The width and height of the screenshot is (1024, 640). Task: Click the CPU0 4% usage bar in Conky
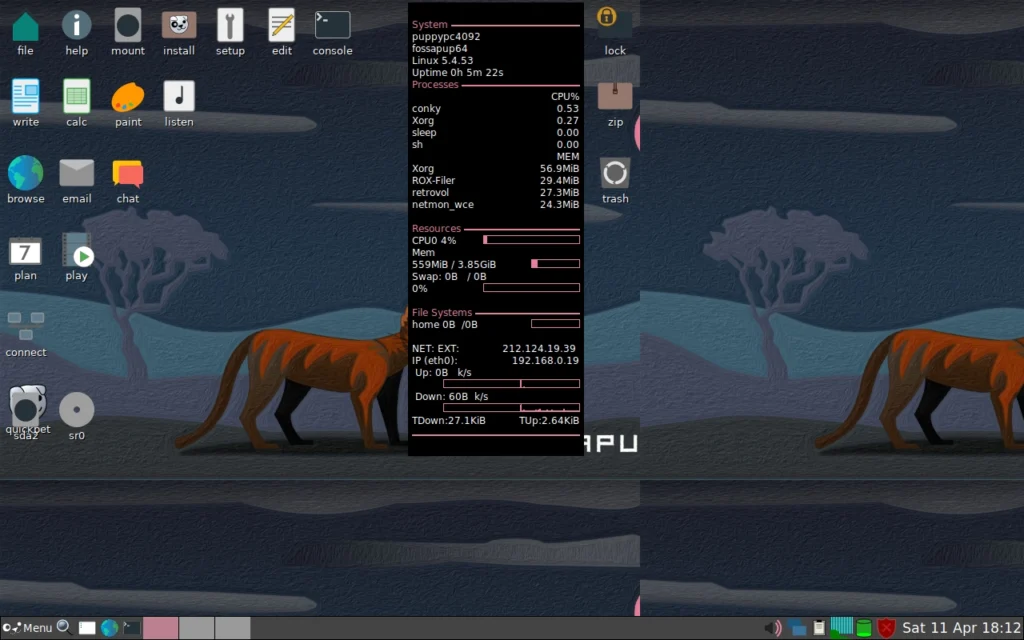coord(531,240)
